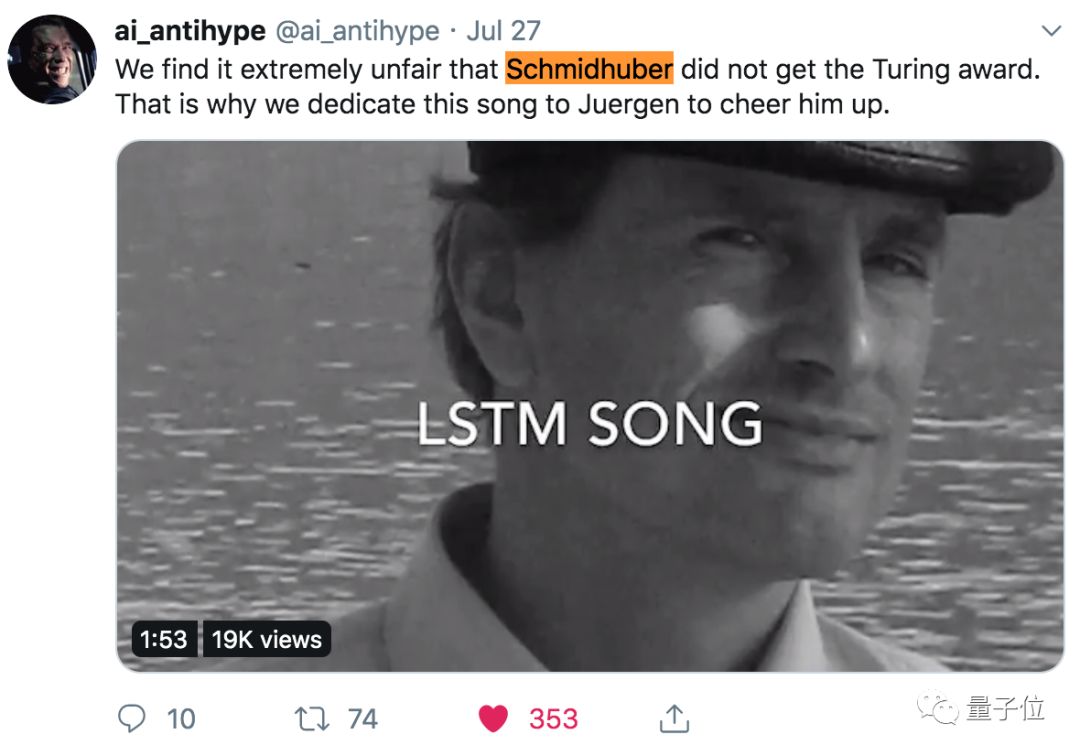
Task: Open the ai_antihype display name
Action: [x=190, y=31]
